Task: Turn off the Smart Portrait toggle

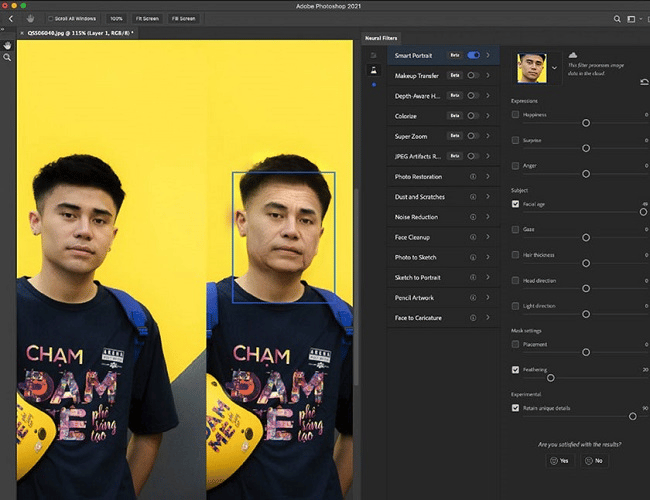Action: [473, 55]
